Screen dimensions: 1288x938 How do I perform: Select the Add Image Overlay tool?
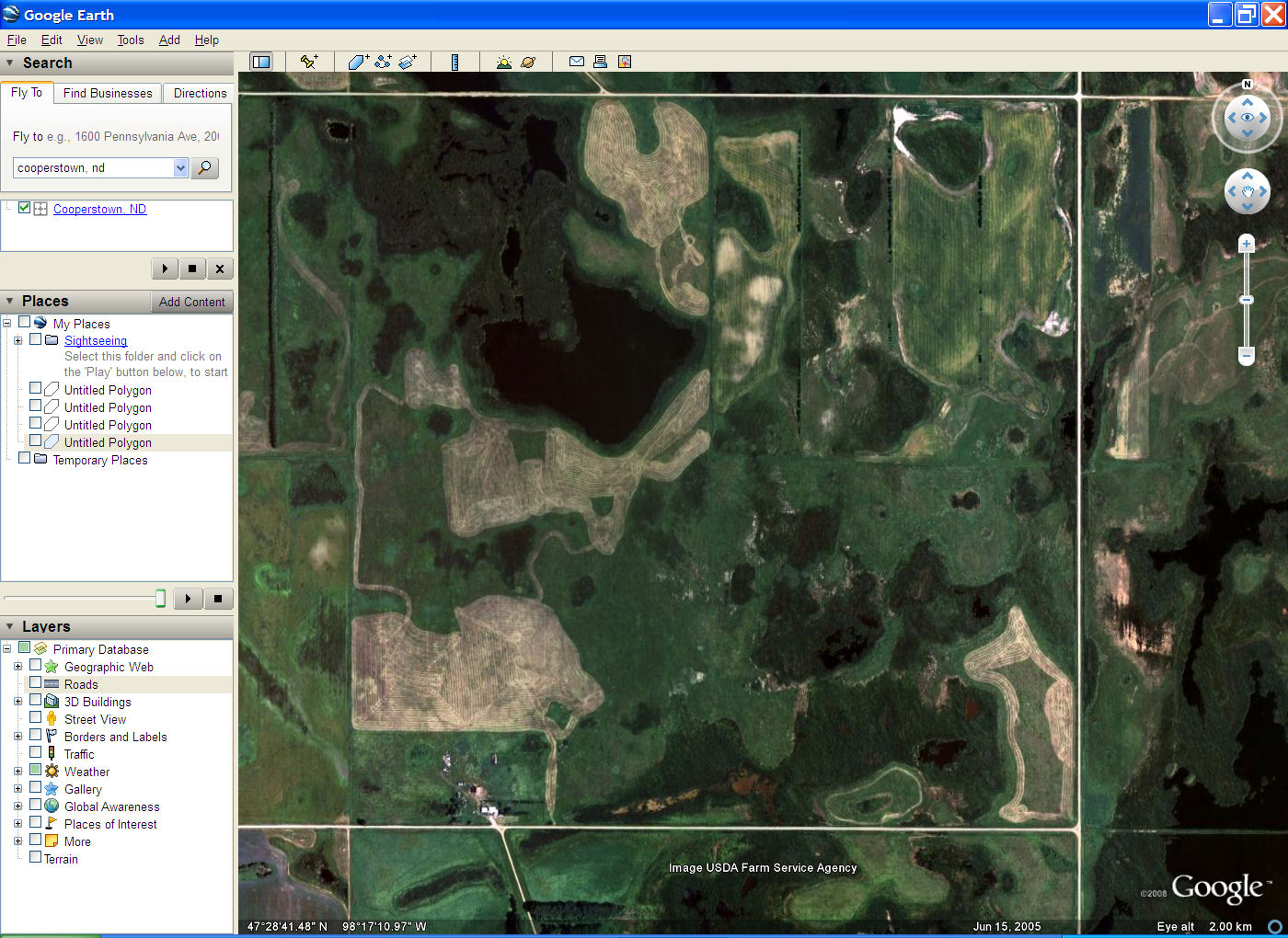[x=408, y=62]
